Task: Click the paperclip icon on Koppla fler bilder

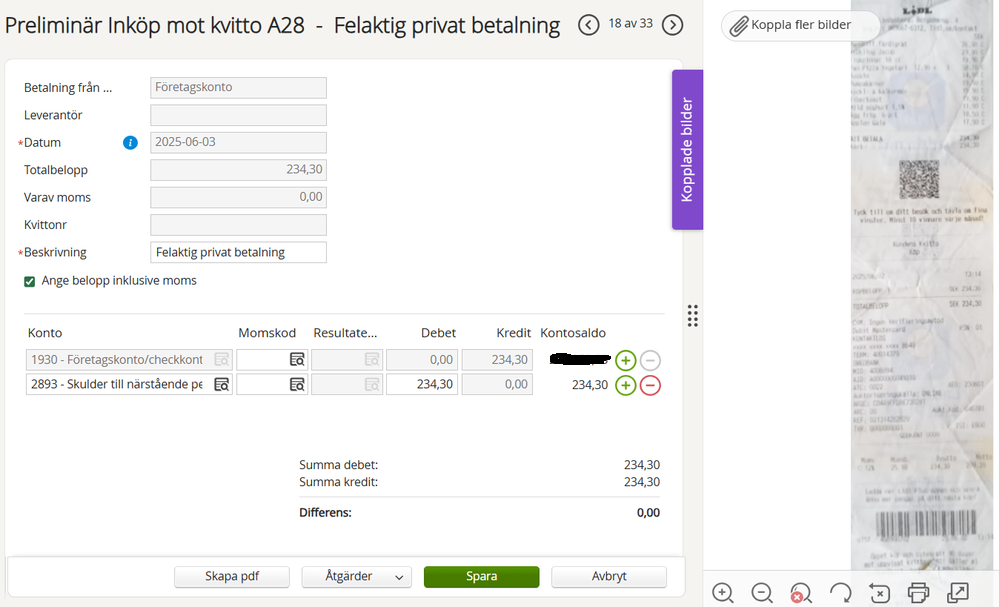Action: pos(738,26)
